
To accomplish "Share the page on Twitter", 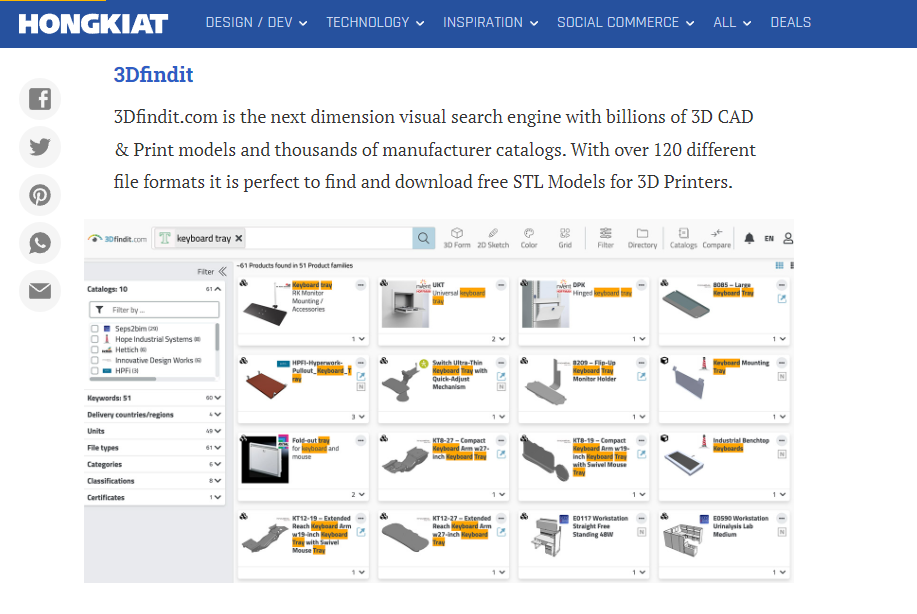I will (40, 147).
